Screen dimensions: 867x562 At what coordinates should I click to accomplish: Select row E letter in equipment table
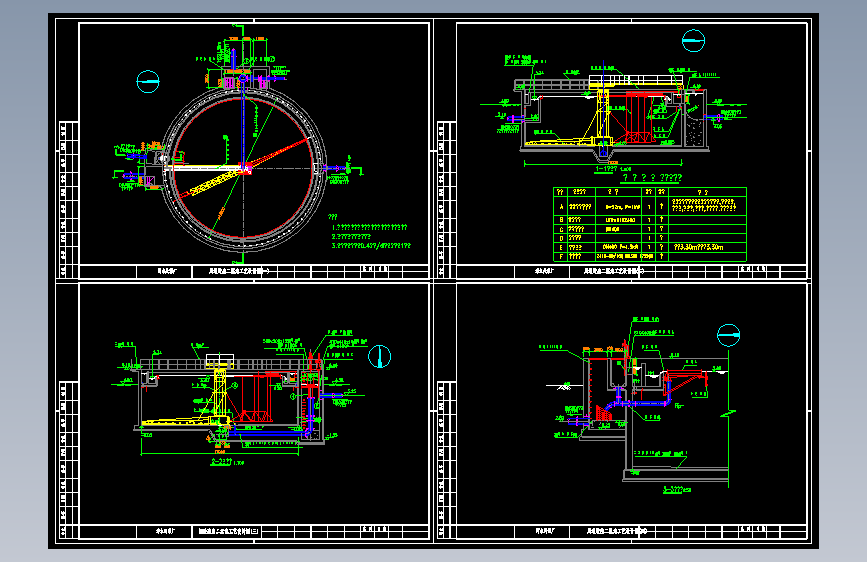[x=561, y=247]
